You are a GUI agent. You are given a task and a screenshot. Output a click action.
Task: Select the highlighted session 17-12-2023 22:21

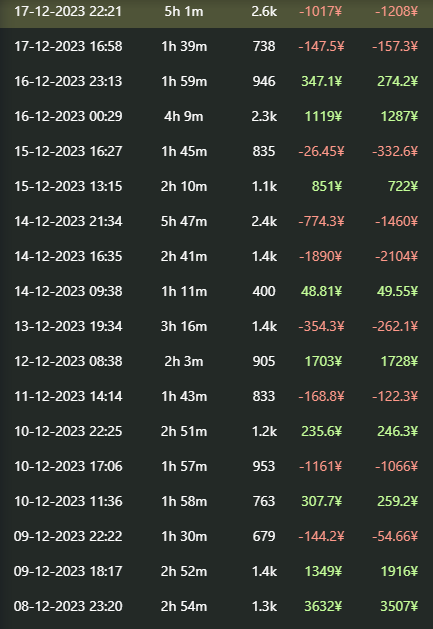[x=216, y=12]
